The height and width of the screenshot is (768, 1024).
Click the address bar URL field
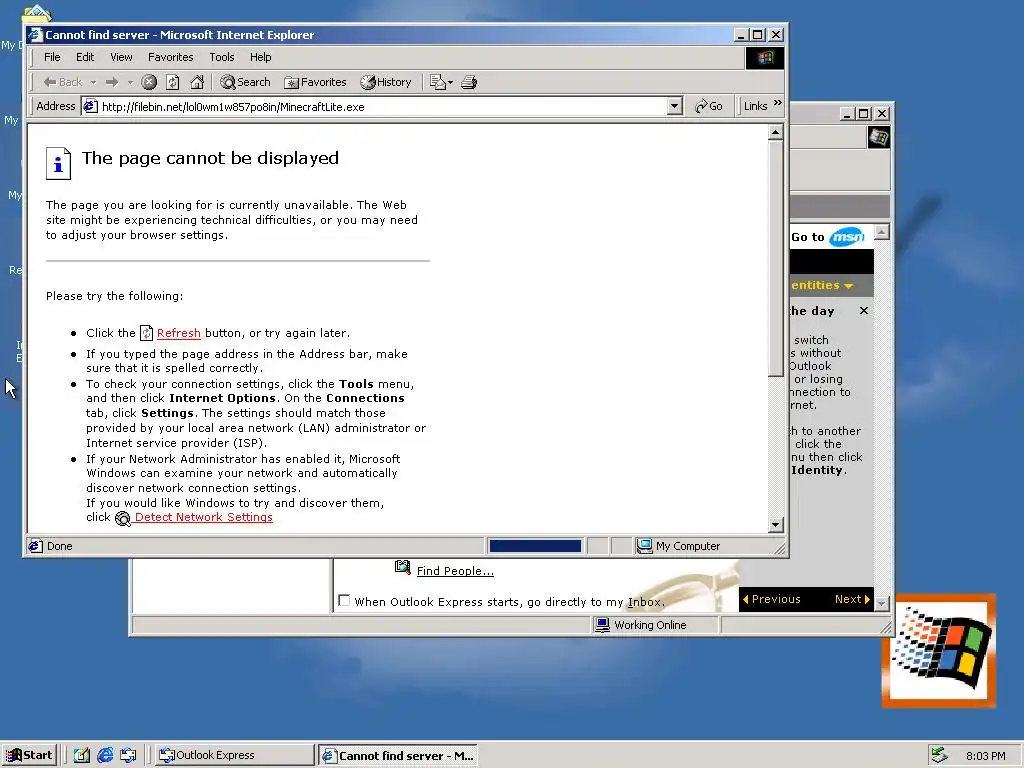[x=382, y=106]
